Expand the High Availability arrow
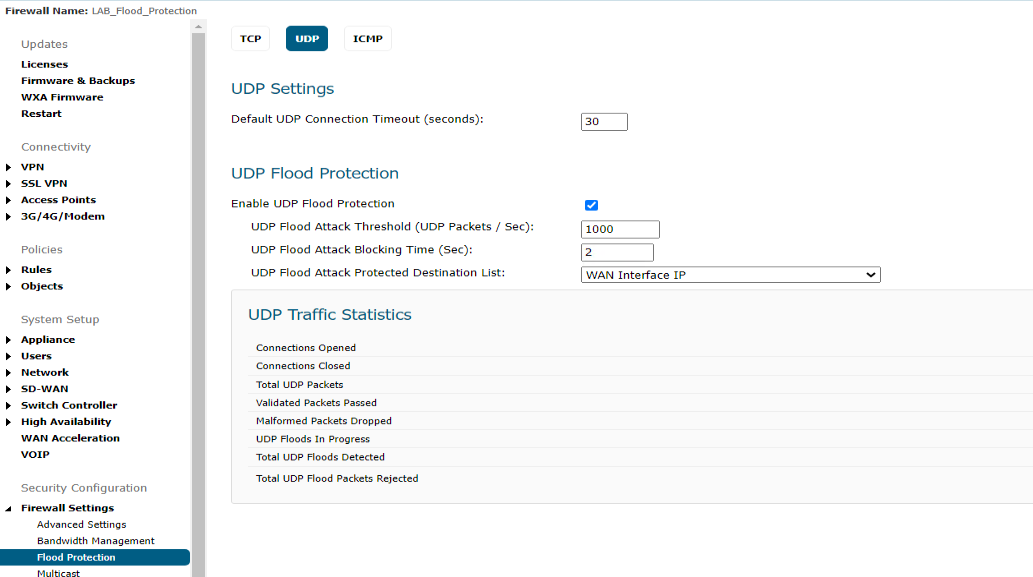The image size is (1033, 577). click(9, 422)
